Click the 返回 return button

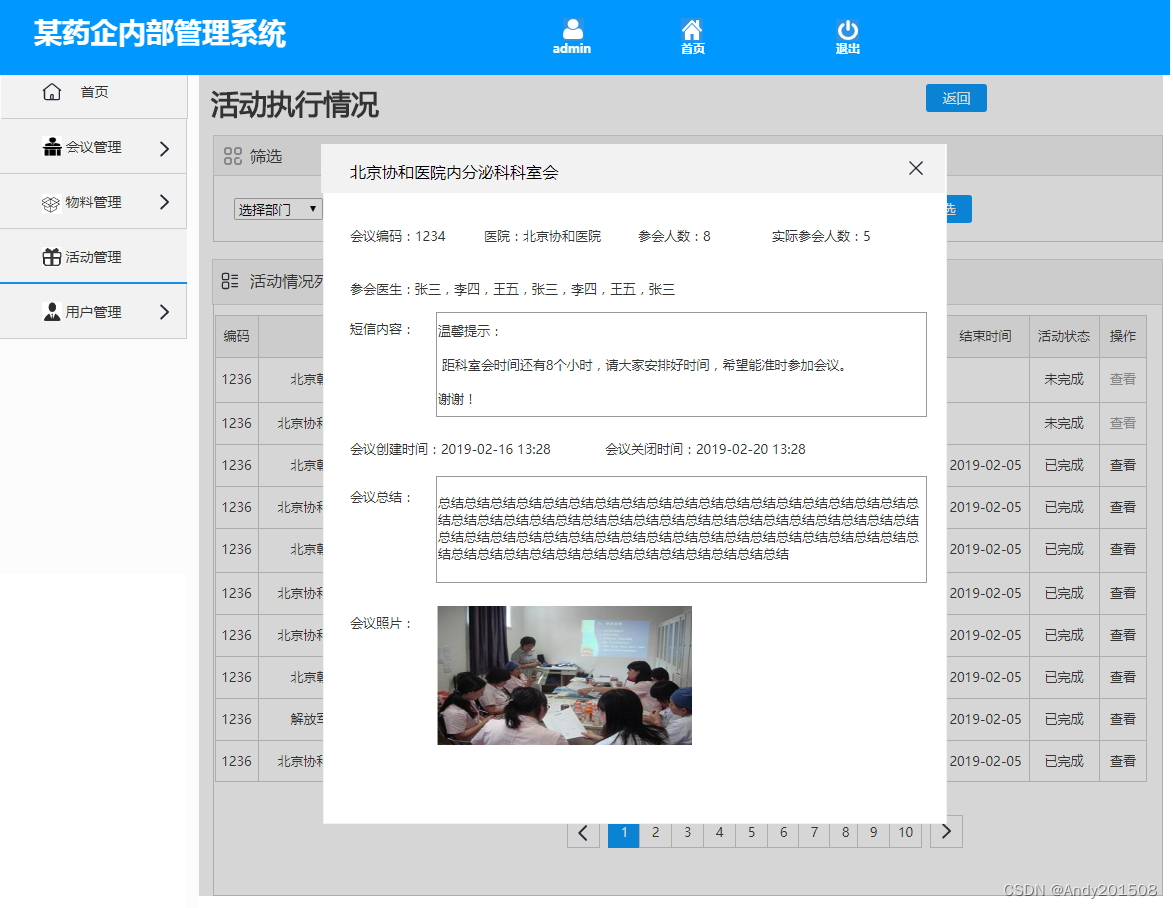[x=955, y=98]
